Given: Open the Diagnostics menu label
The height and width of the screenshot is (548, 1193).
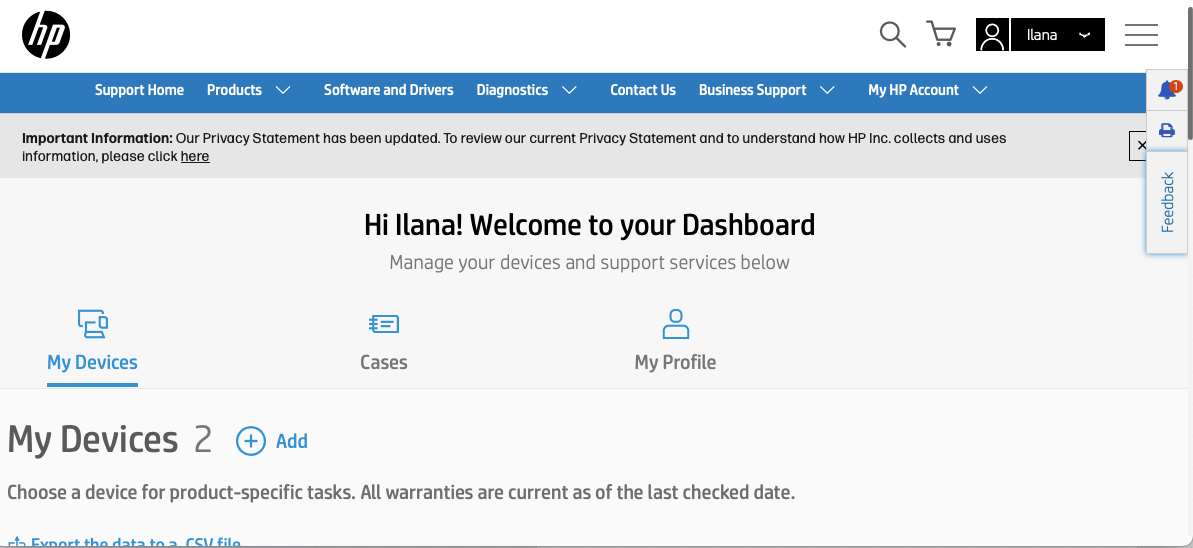Looking at the screenshot, I should (512, 90).
